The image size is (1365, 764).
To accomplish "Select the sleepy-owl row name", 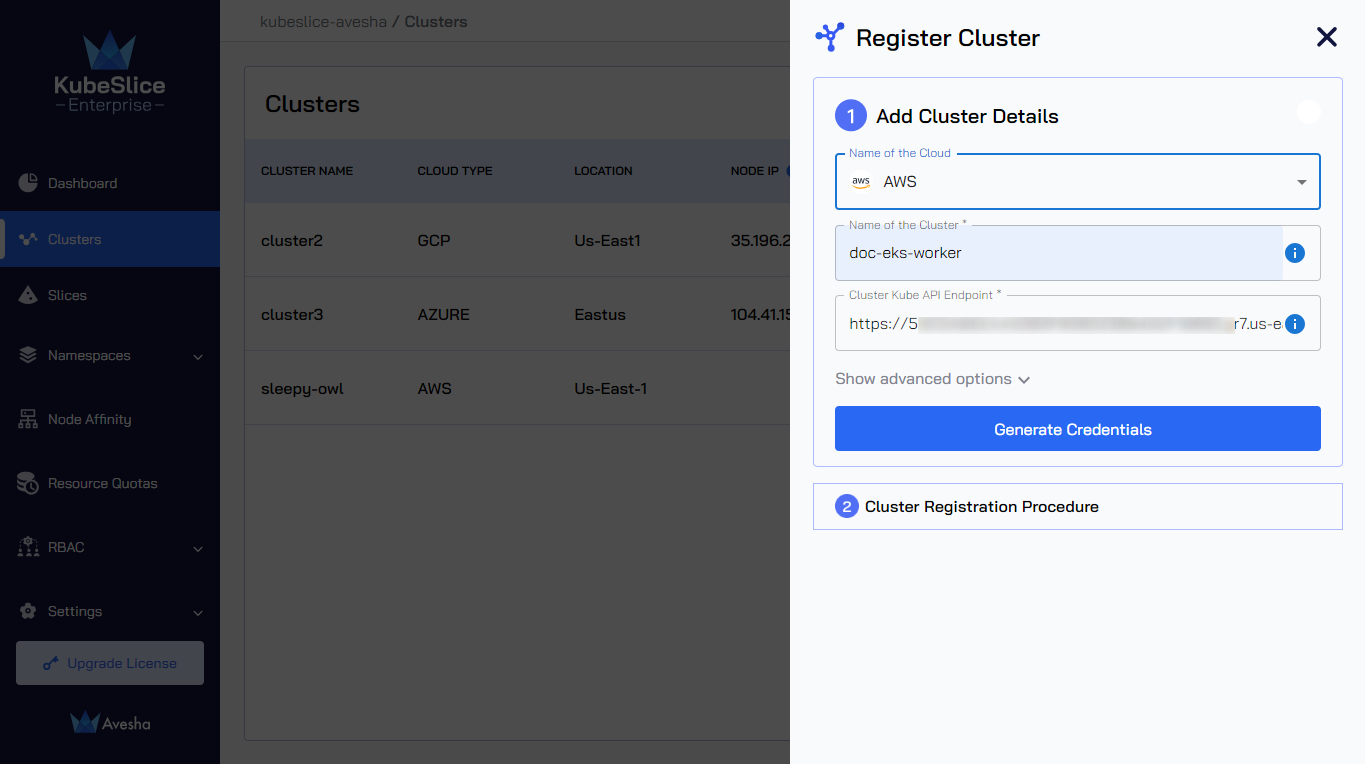I will (x=302, y=388).
